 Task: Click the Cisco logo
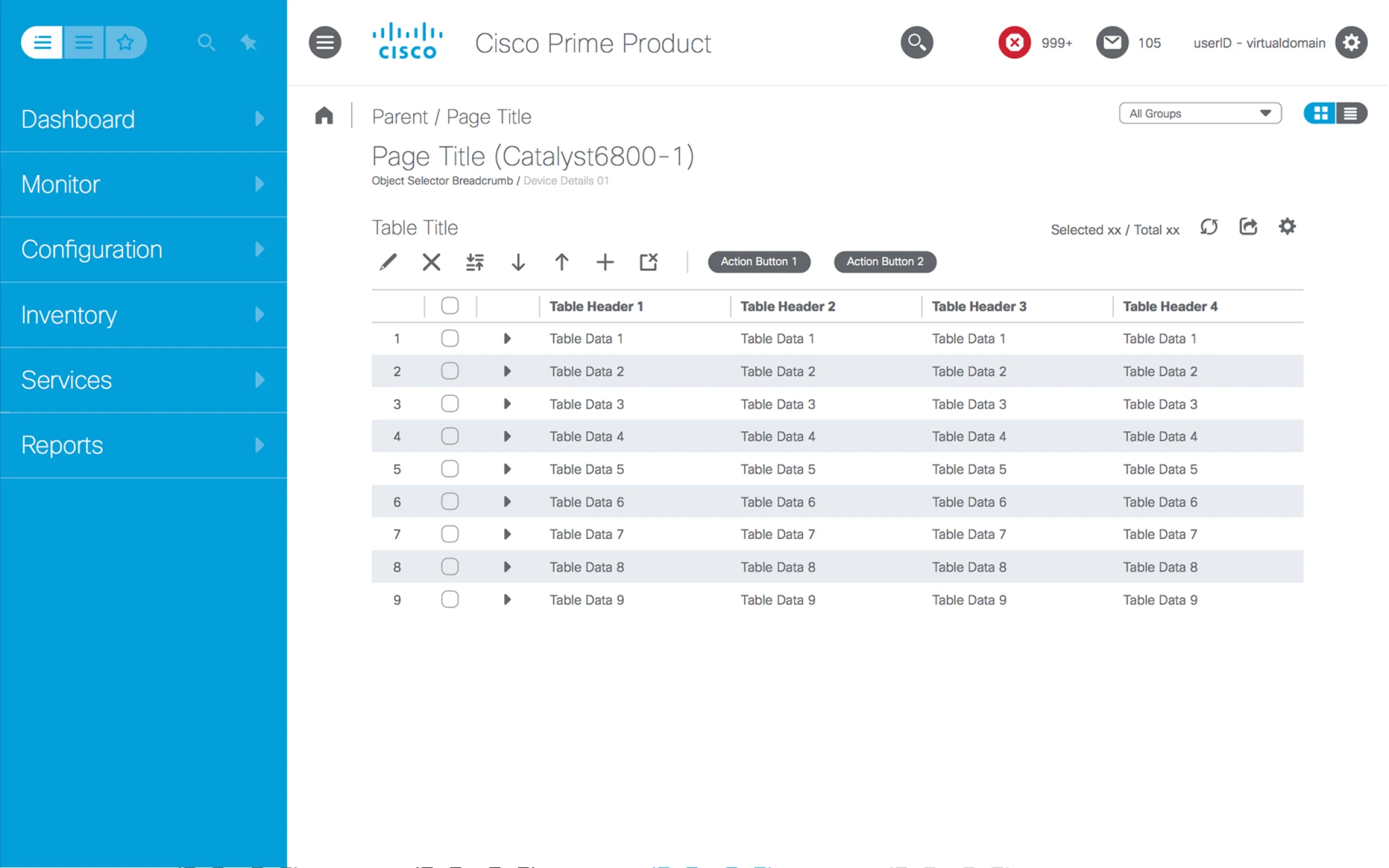(408, 41)
